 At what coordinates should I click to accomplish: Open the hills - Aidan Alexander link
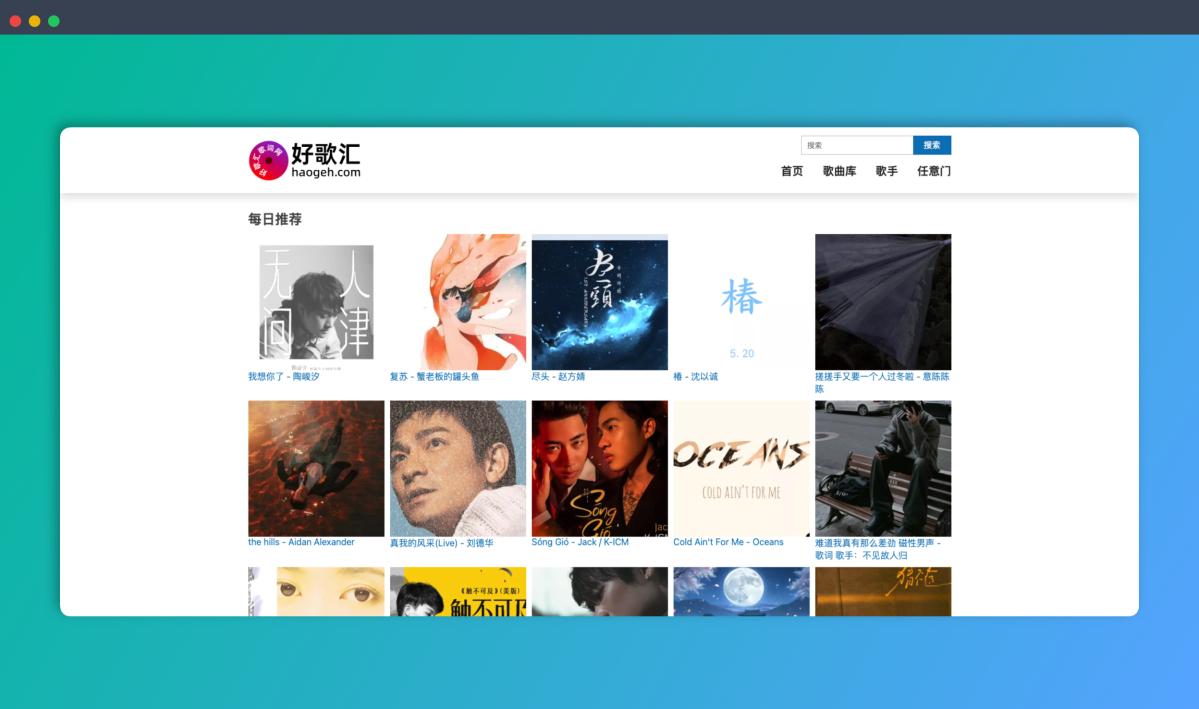(x=301, y=542)
